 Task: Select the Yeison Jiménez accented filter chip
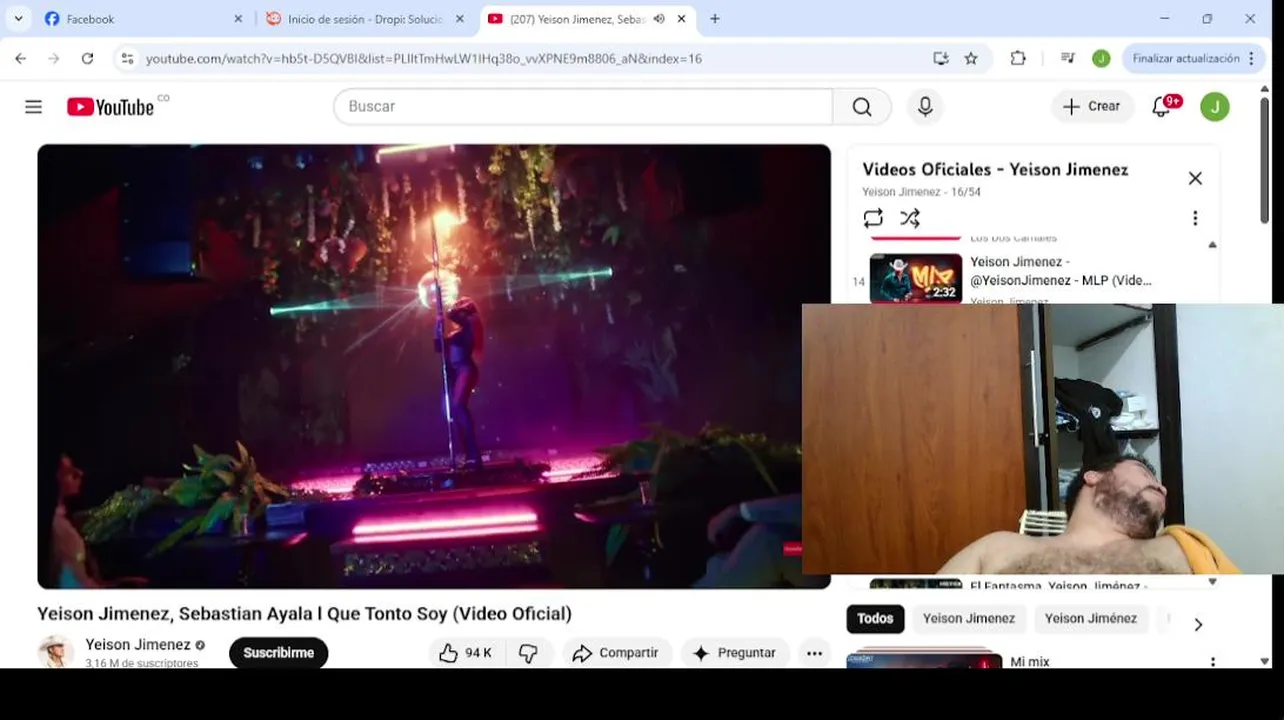1091,619
